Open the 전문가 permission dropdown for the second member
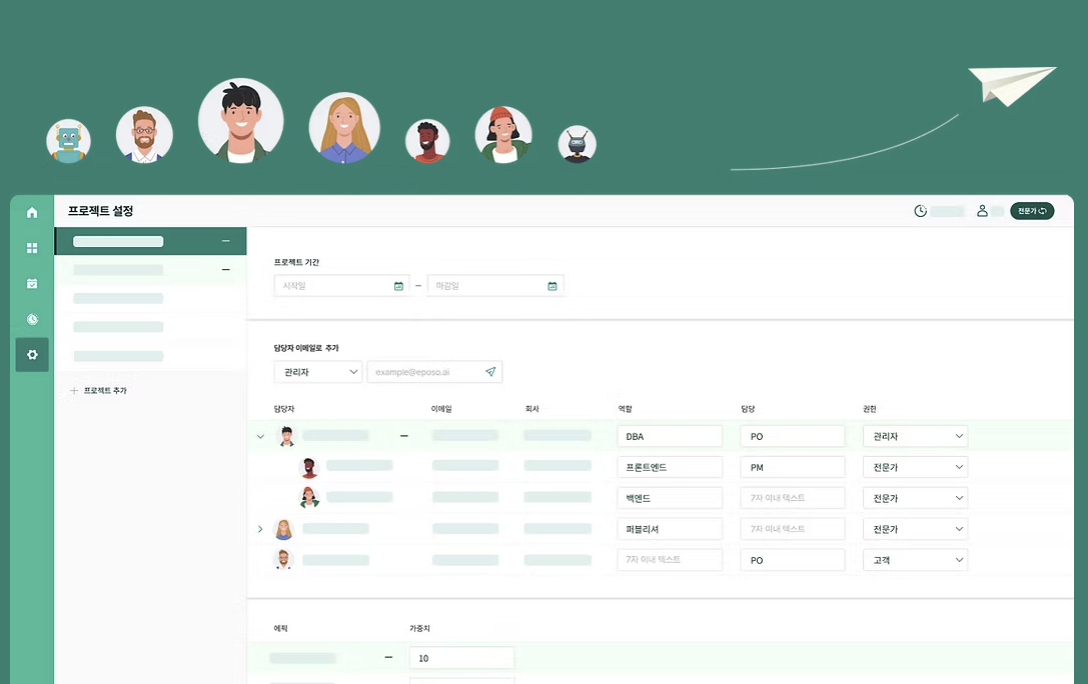The width and height of the screenshot is (1088, 684). coord(914,466)
